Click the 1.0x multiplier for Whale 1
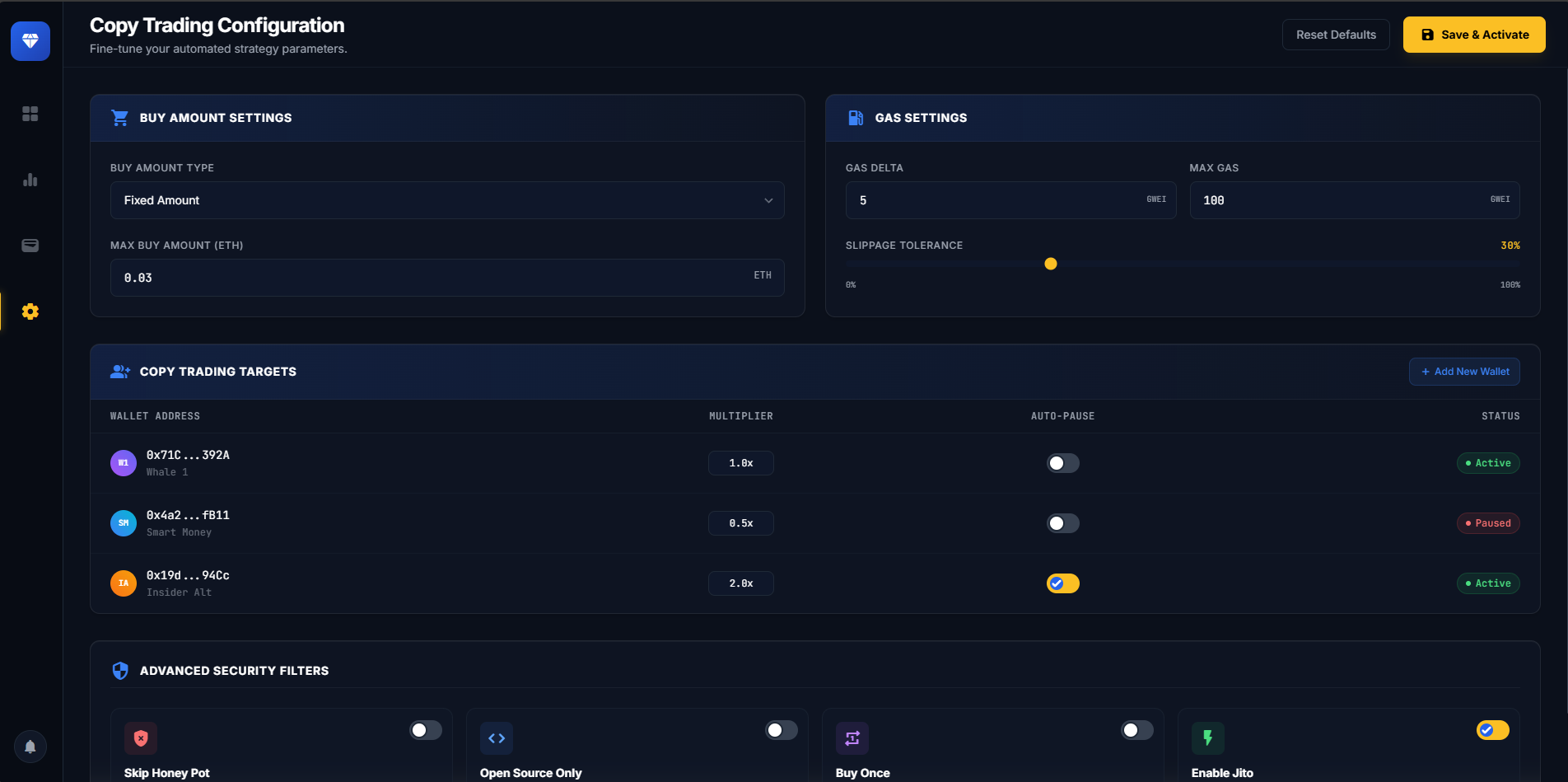Viewport: 1568px width, 782px height. pyautogui.click(x=740, y=463)
